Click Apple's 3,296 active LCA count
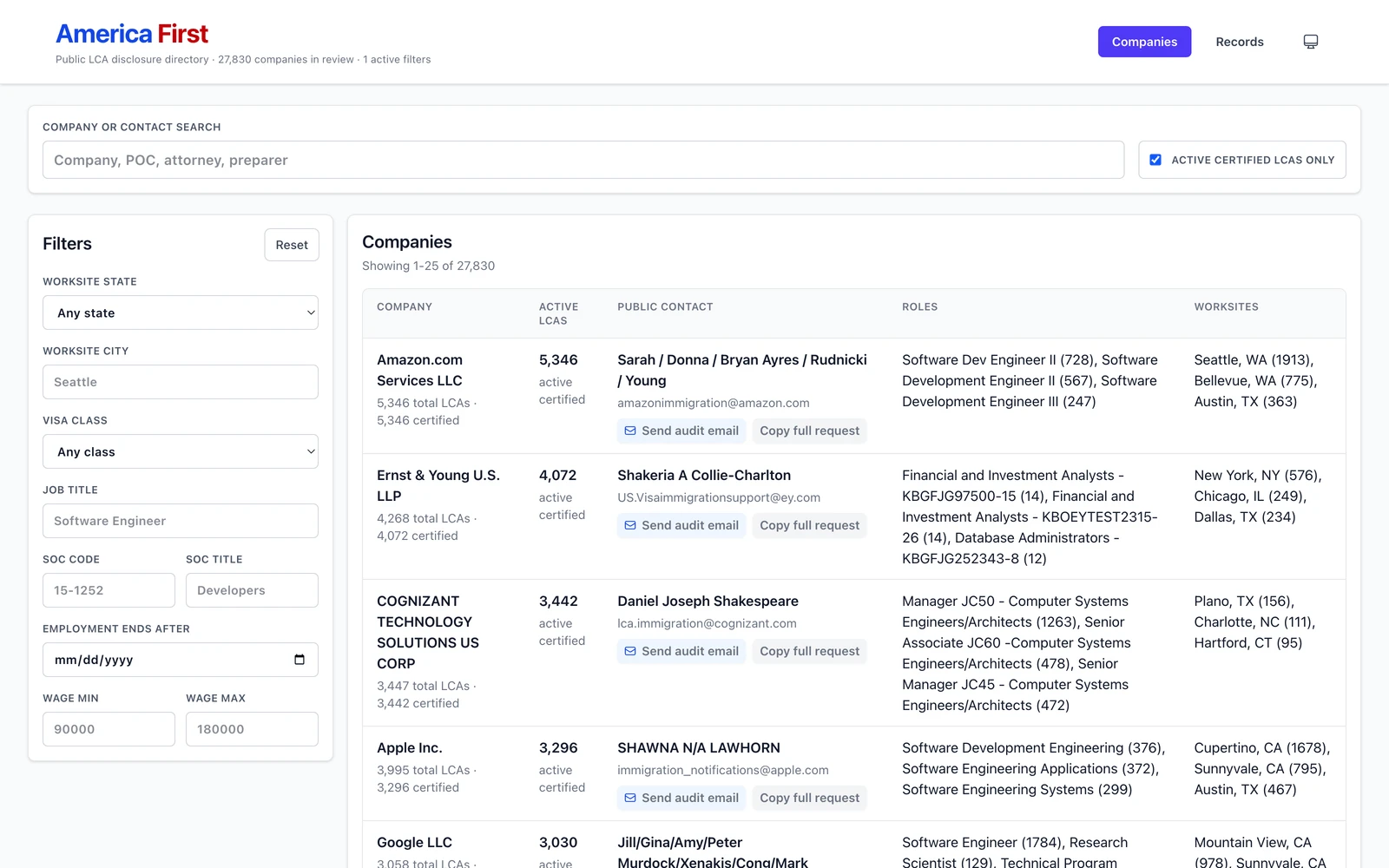Image resolution: width=1389 pixels, height=868 pixels. [558, 748]
